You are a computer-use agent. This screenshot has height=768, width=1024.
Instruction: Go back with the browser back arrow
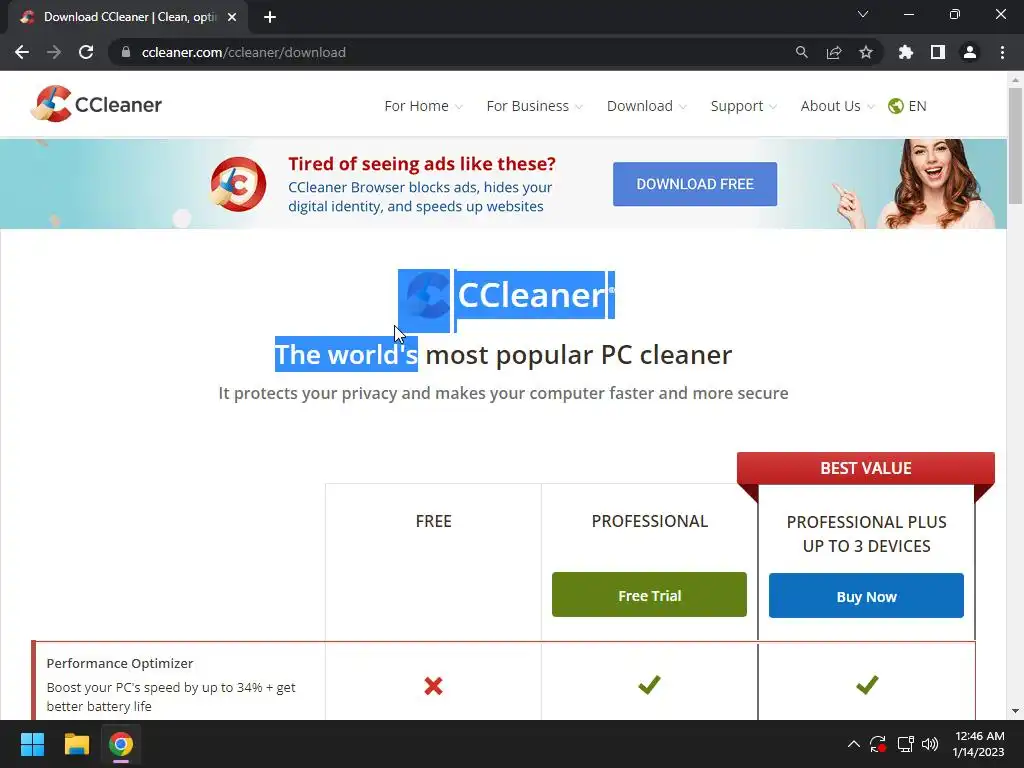22,52
